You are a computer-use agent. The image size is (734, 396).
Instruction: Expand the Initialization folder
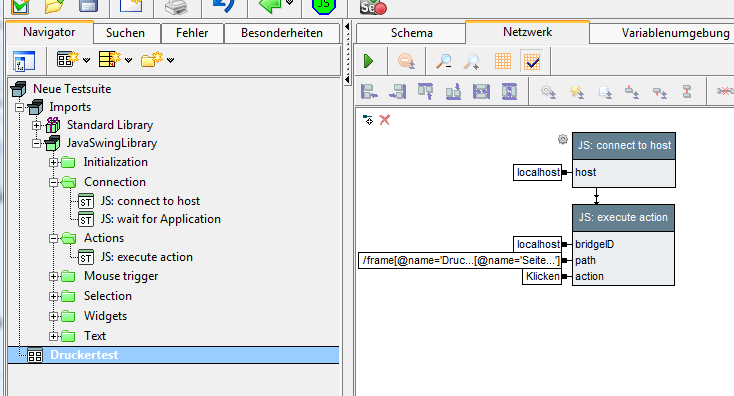[53, 162]
